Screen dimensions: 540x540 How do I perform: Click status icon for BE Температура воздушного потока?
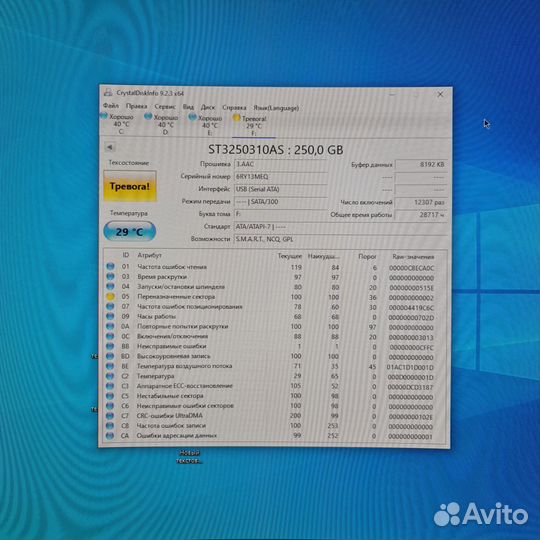[x=110, y=366]
